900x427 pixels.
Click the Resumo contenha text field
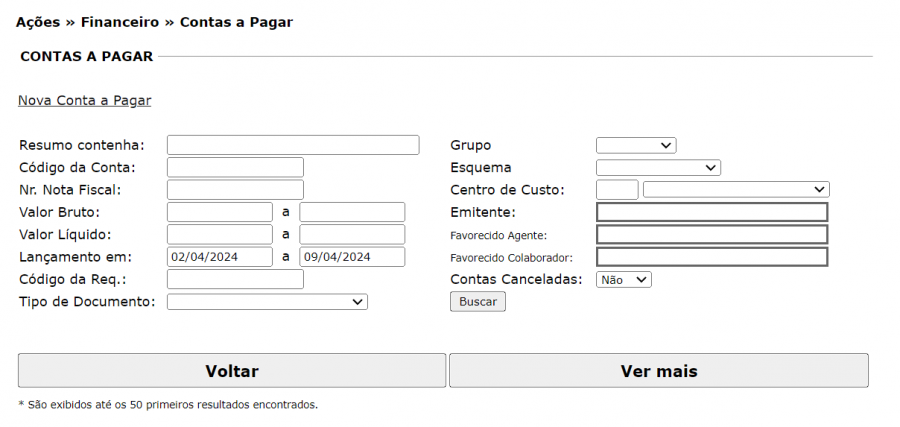point(292,145)
